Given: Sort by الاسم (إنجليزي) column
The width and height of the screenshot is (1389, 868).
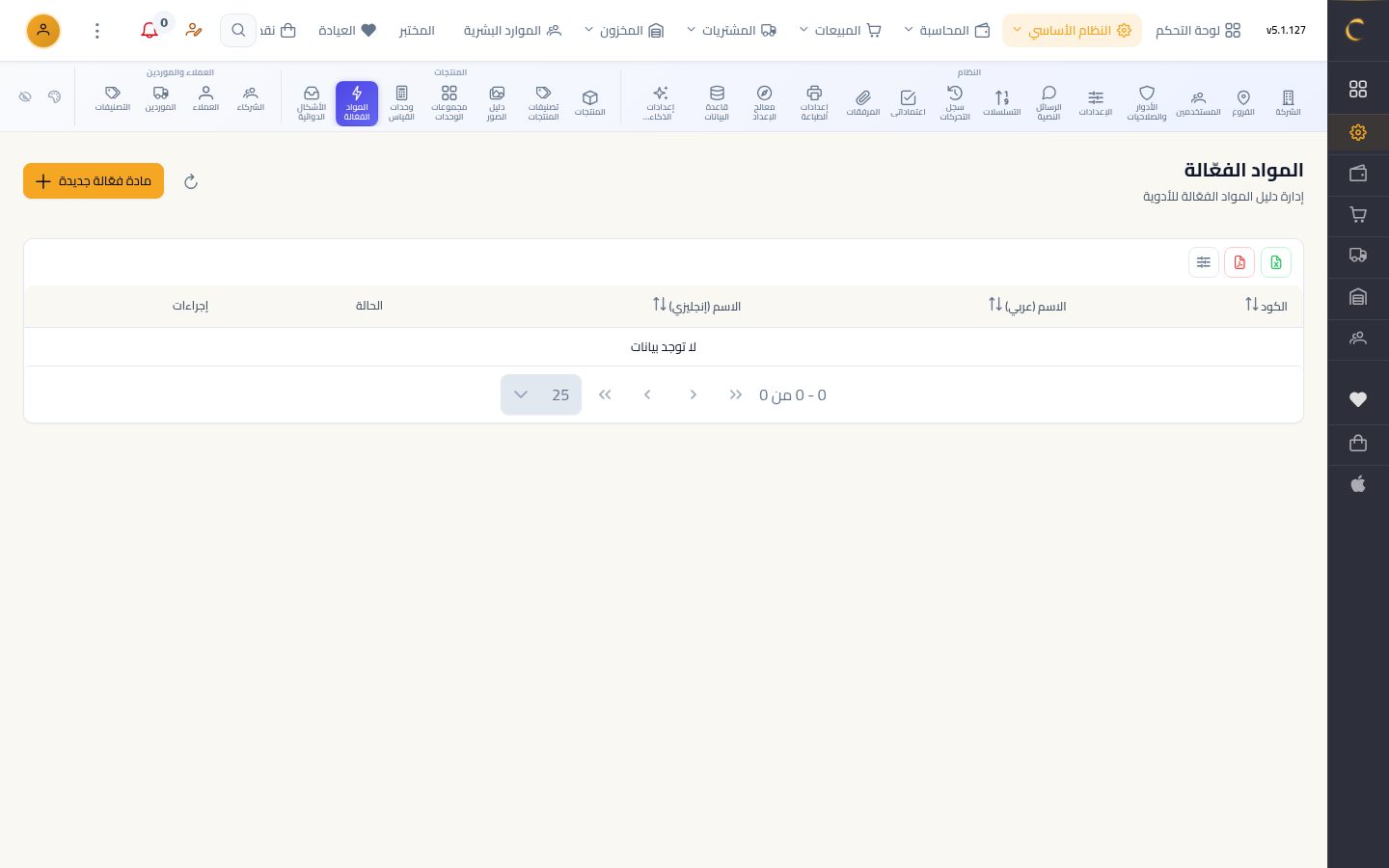Looking at the screenshot, I should pyautogui.click(x=696, y=306).
